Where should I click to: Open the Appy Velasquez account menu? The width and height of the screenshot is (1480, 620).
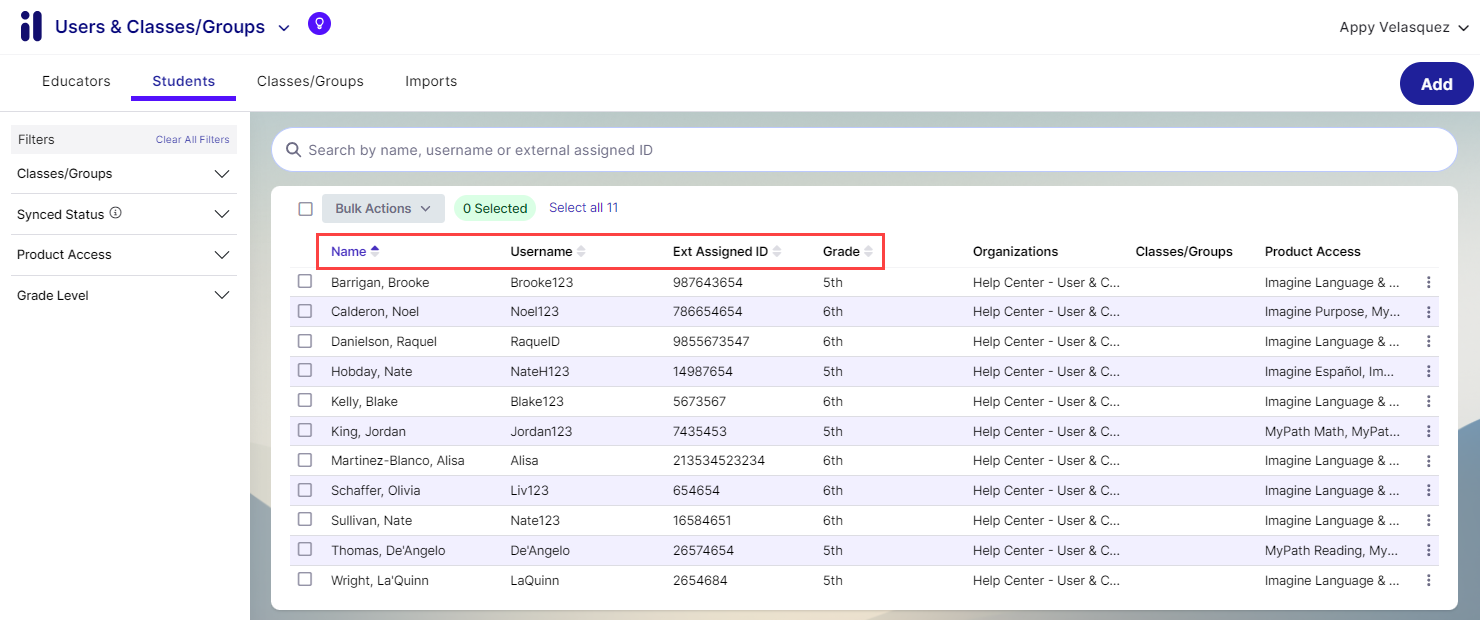click(1404, 28)
